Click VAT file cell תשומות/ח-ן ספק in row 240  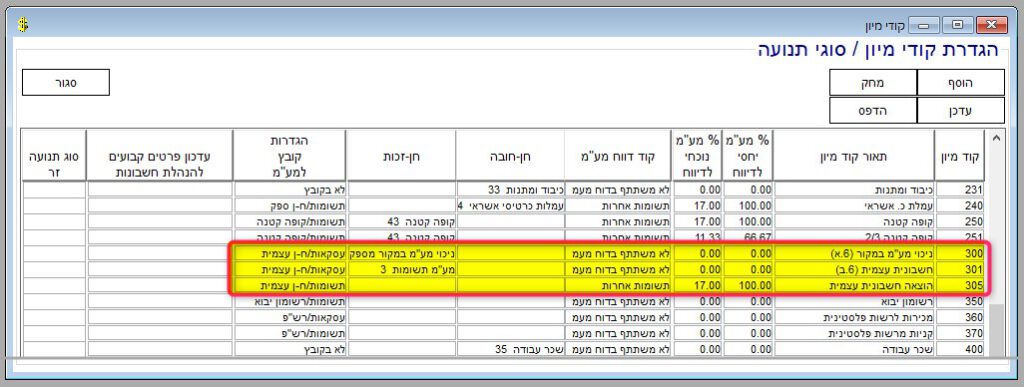(x=289, y=206)
